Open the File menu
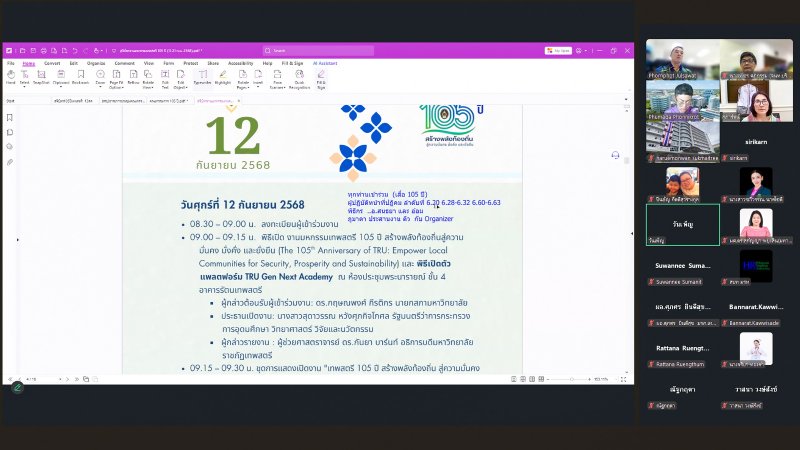Viewport: 800px width, 450px height. click(x=11, y=63)
